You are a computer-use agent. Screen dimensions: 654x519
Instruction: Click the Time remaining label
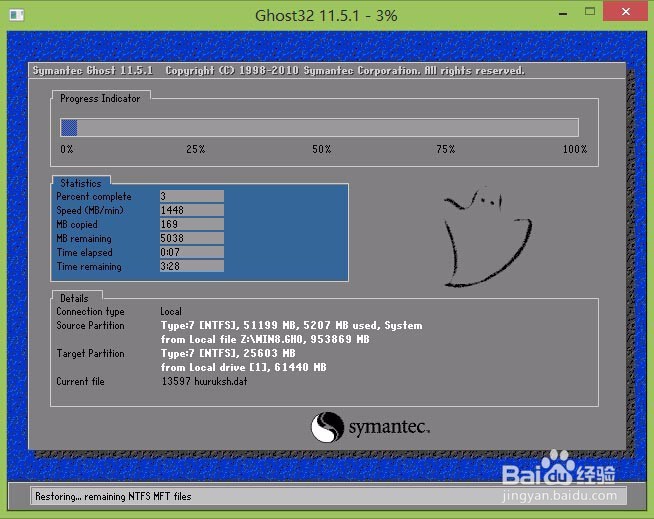(x=89, y=267)
